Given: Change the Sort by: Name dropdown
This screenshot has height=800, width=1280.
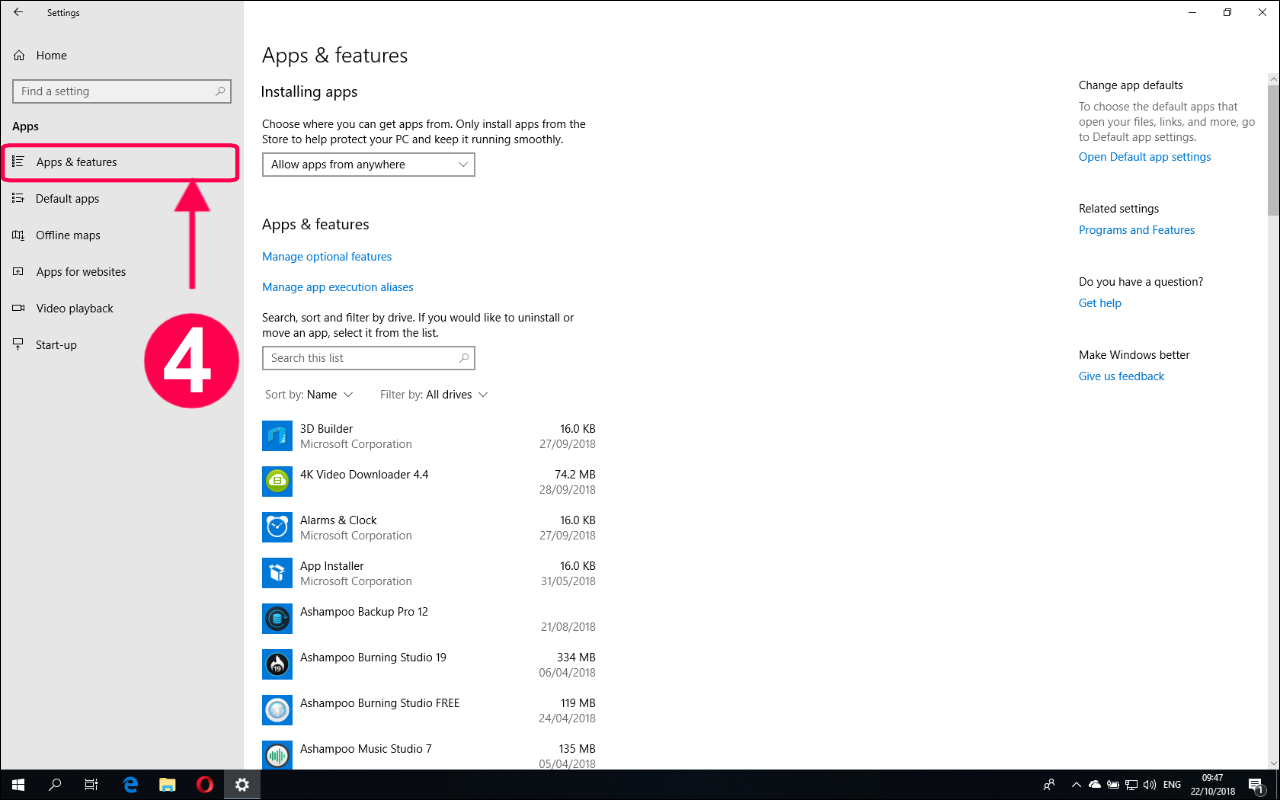Looking at the screenshot, I should [x=308, y=395].
